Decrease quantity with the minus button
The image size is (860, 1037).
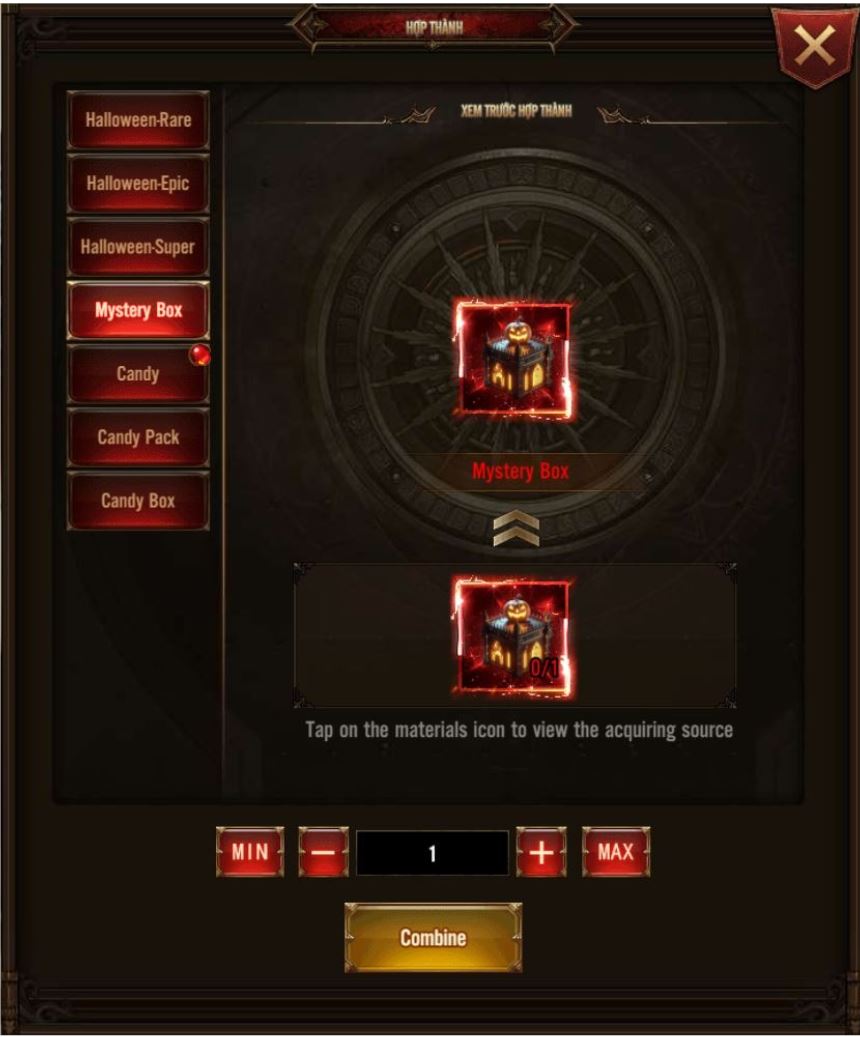tap(323, 852)
